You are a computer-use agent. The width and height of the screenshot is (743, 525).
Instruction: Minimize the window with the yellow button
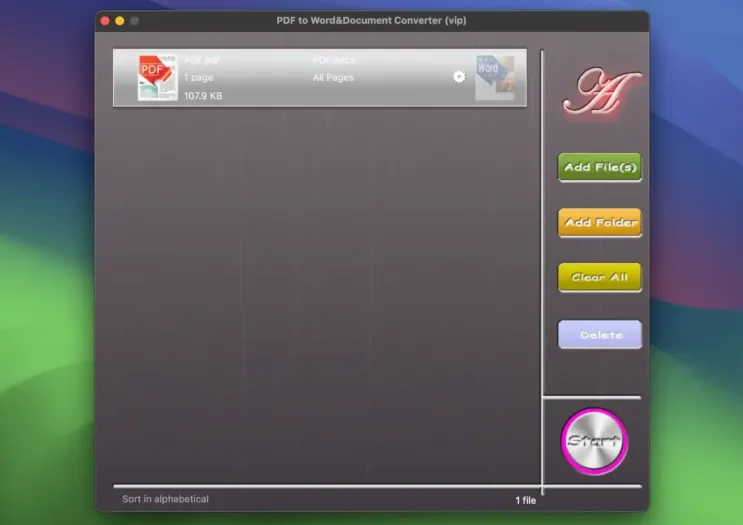(x=120, y=21)
